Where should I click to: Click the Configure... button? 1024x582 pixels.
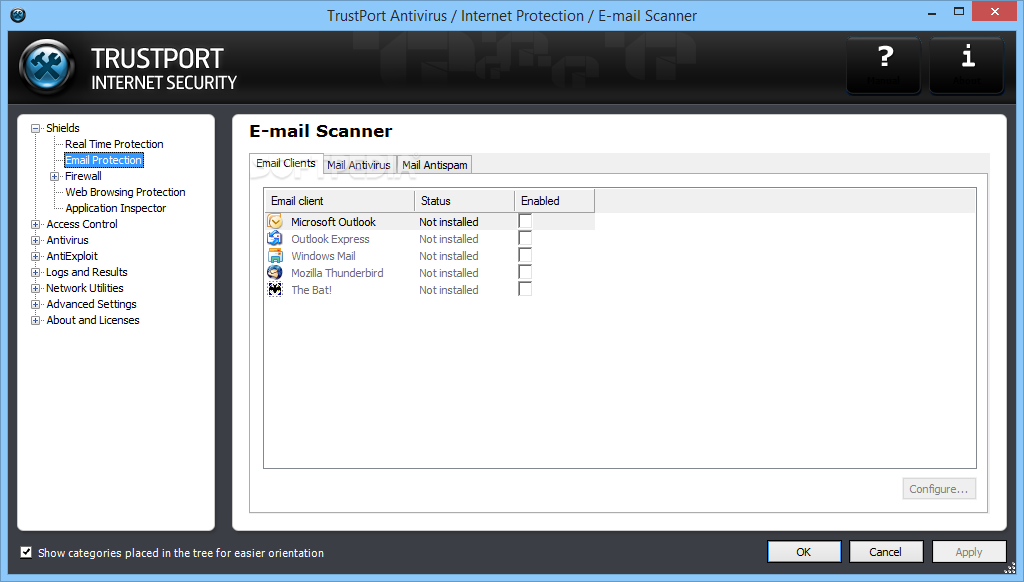(939, 489)
